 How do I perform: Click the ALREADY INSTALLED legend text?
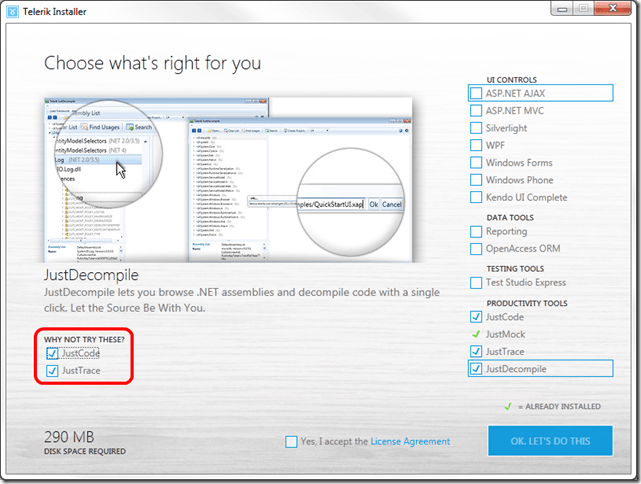563,406
